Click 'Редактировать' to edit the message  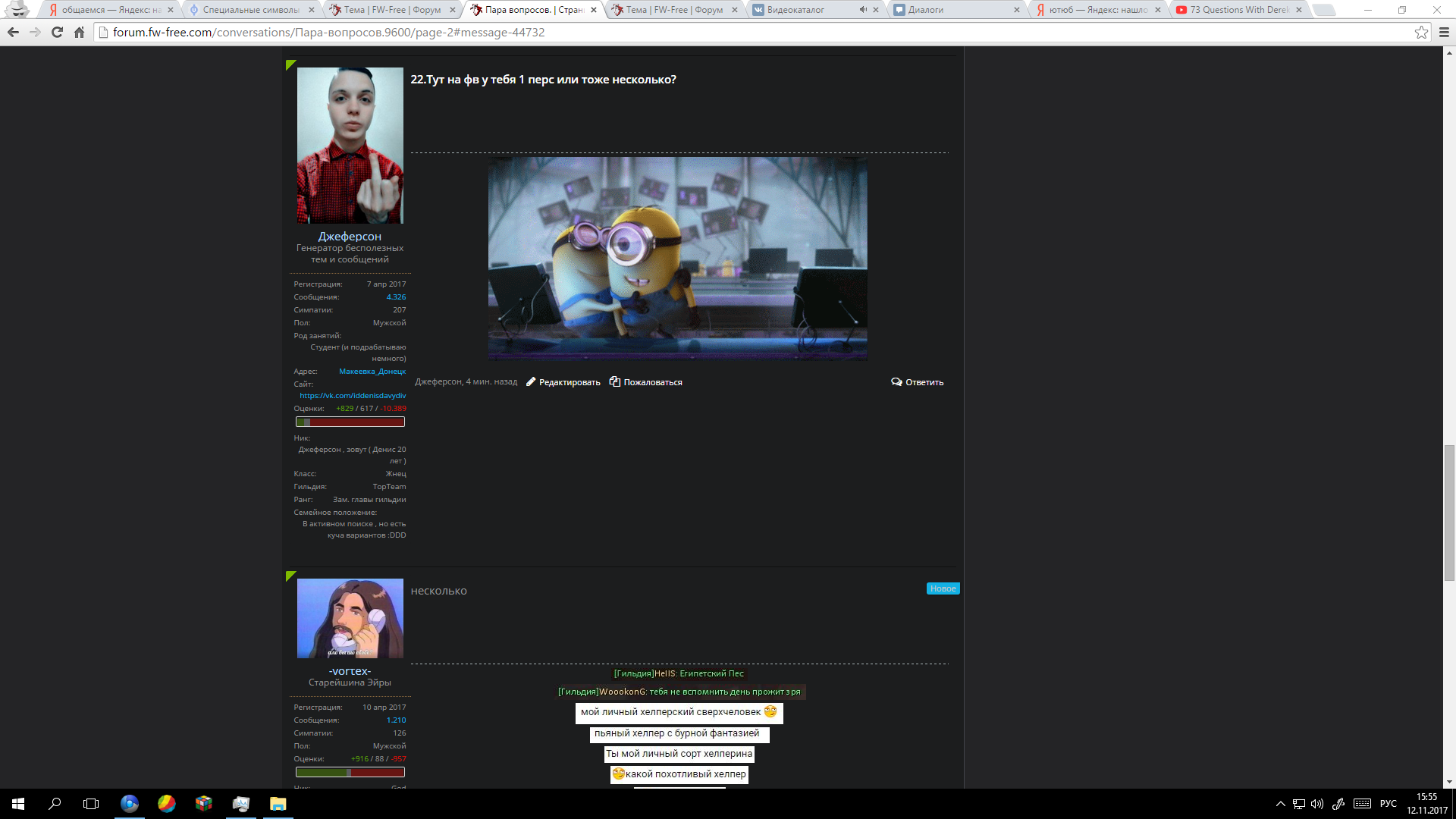[570, 382]
